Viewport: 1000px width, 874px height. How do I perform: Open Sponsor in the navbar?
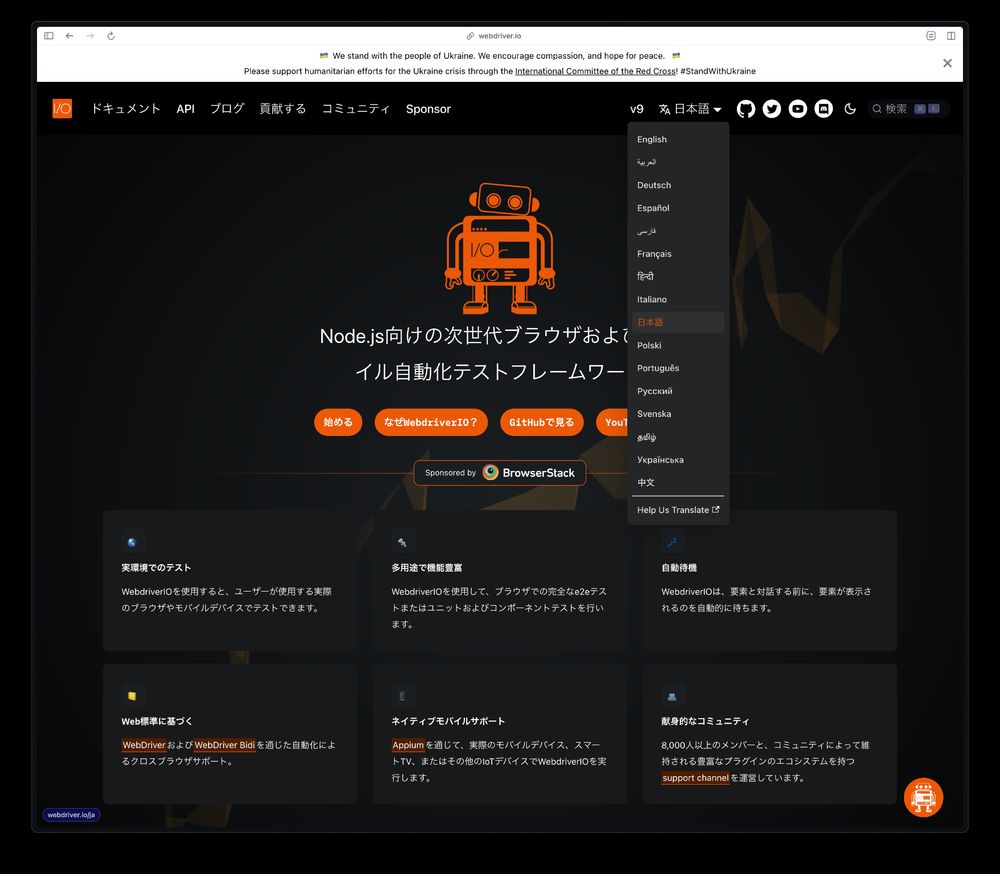pos(429,109)
